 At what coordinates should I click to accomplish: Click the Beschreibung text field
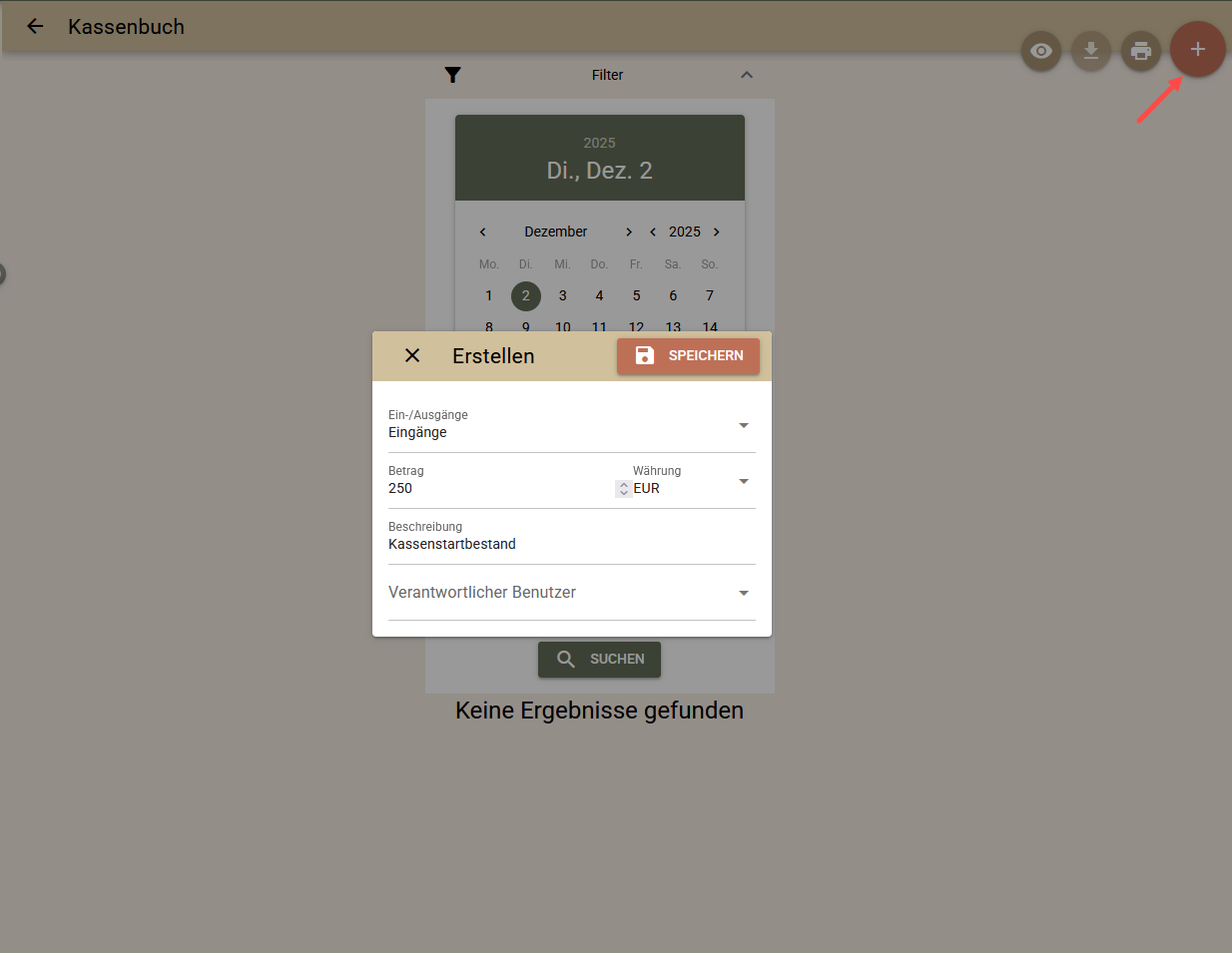tap(571, 537)
